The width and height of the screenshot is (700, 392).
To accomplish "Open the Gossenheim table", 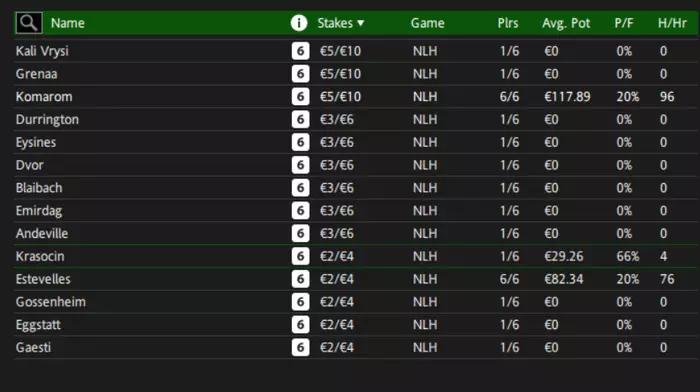I will (356, 302).
